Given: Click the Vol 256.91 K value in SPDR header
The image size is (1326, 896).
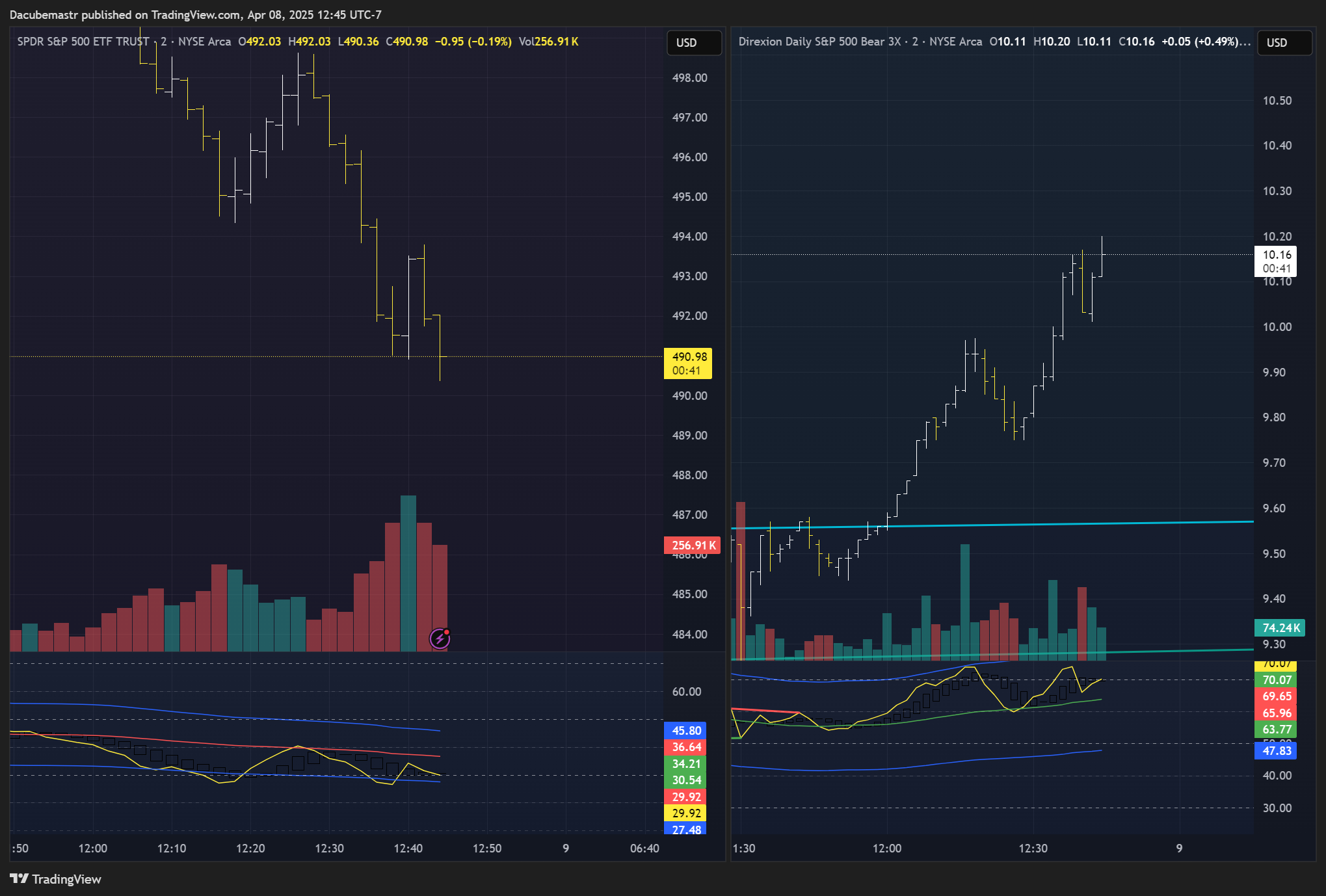Looking at the screenshot, I should 548,42.
